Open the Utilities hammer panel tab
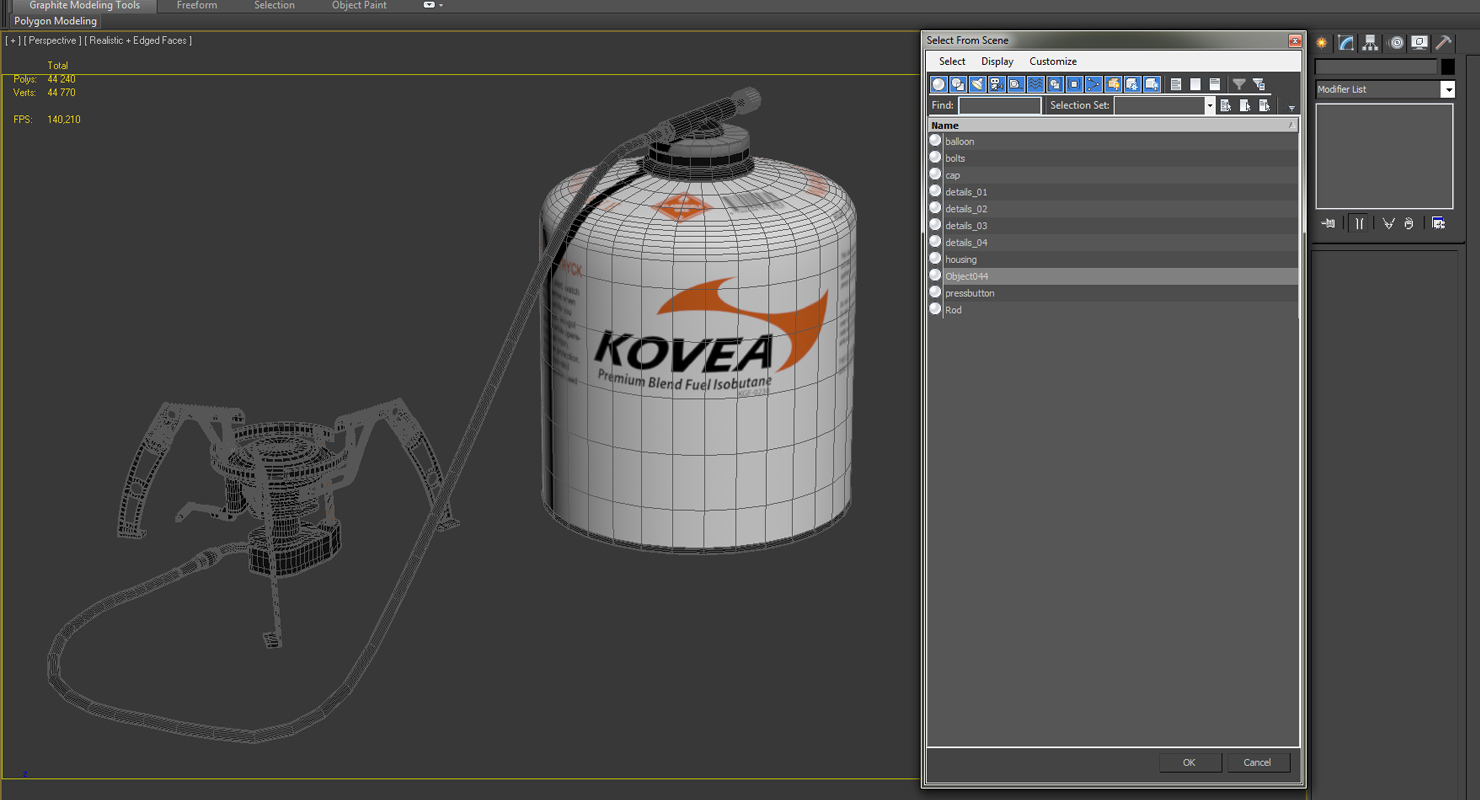Viewport: 1480px width, 800px height. point(1443,43)
